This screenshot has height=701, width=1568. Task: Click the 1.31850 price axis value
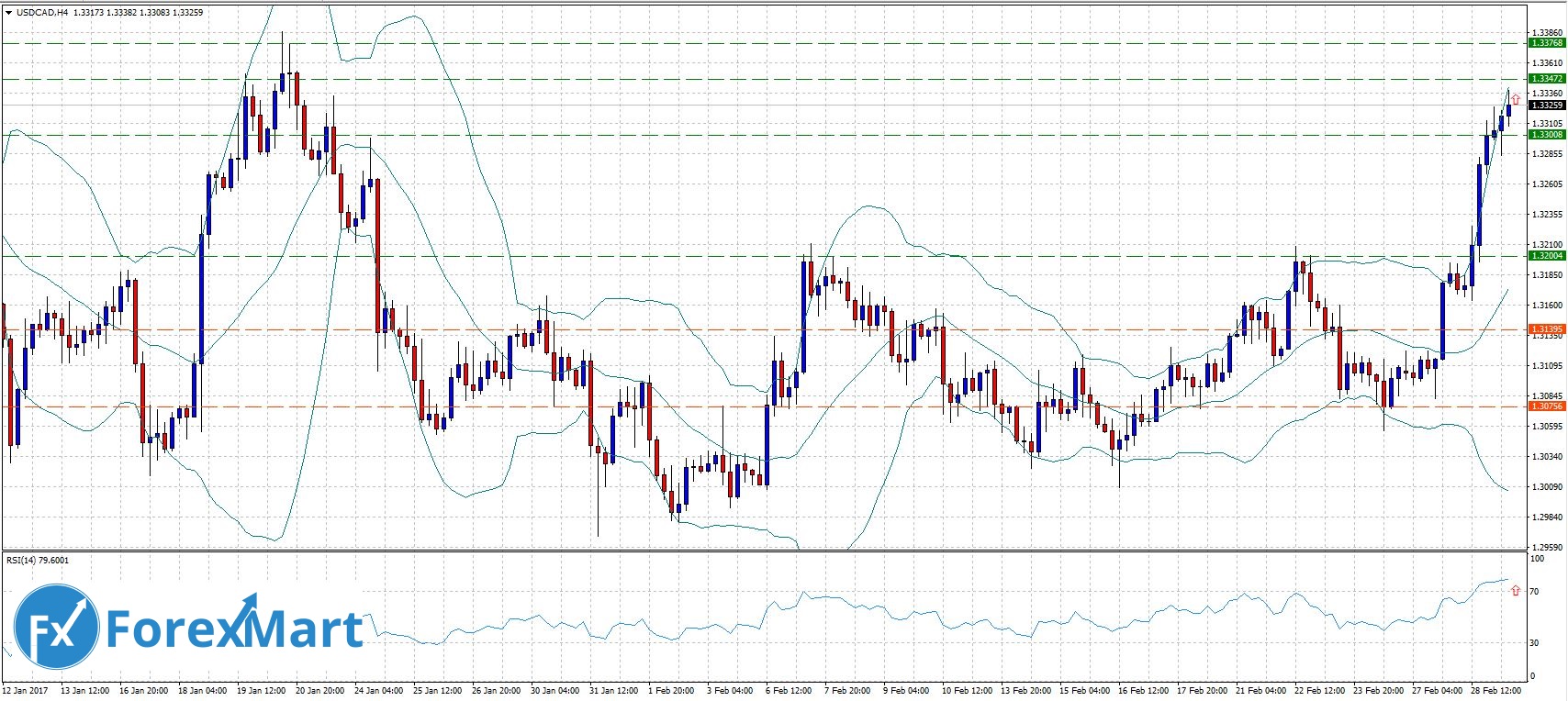pos(1548,274)
